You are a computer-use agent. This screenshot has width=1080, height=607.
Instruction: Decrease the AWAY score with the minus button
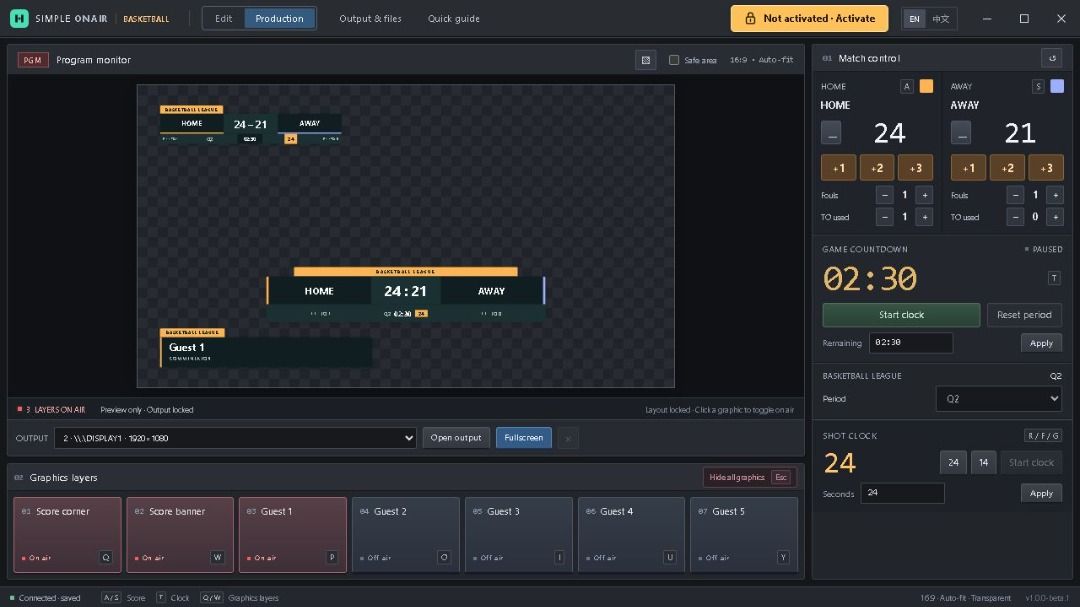pyautogui.click(x=961, y=132)
